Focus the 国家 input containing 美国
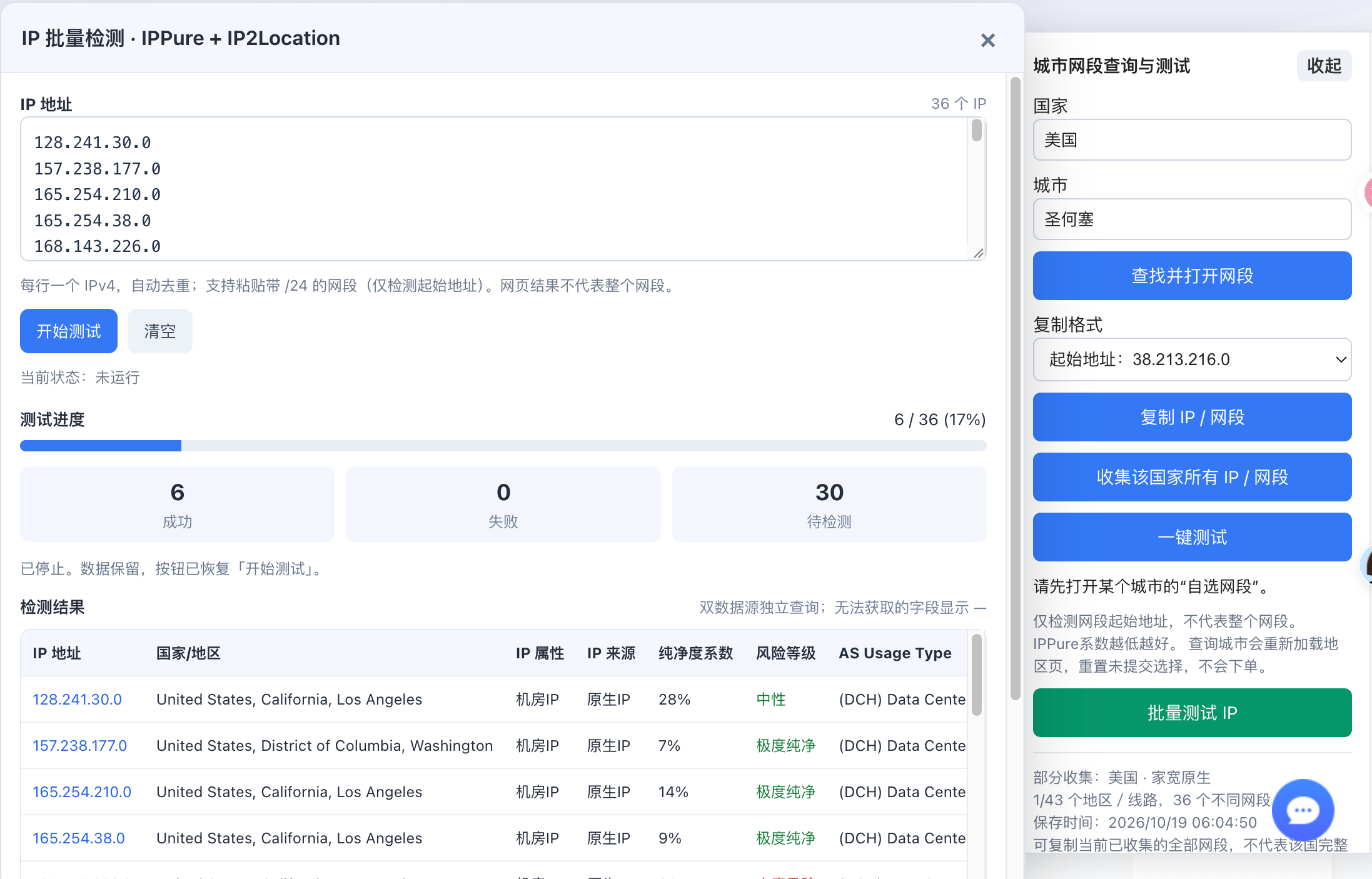 (x=1192, y=140)
